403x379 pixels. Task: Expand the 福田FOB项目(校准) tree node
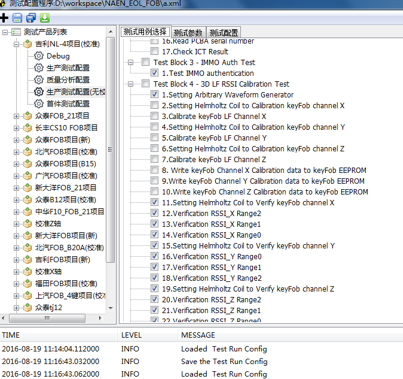point(16,284)
